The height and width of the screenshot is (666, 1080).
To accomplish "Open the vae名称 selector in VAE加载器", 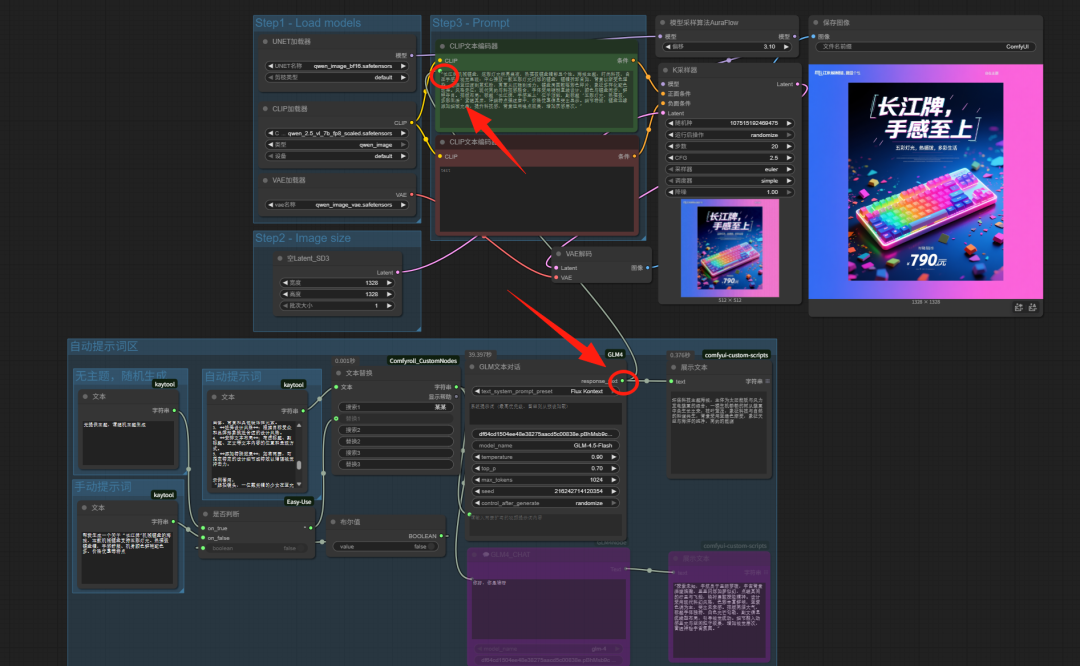I will [337, 205].
